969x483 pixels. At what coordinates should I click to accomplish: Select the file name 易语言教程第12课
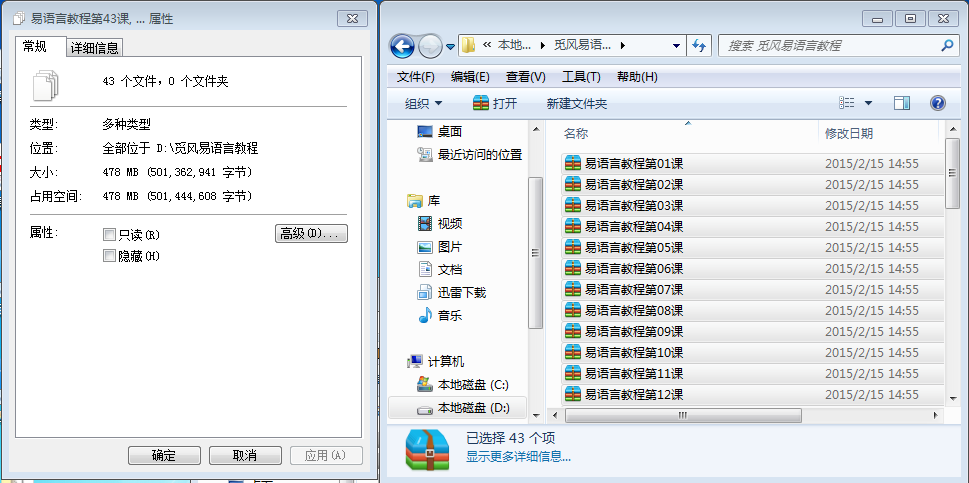(634, 395)
